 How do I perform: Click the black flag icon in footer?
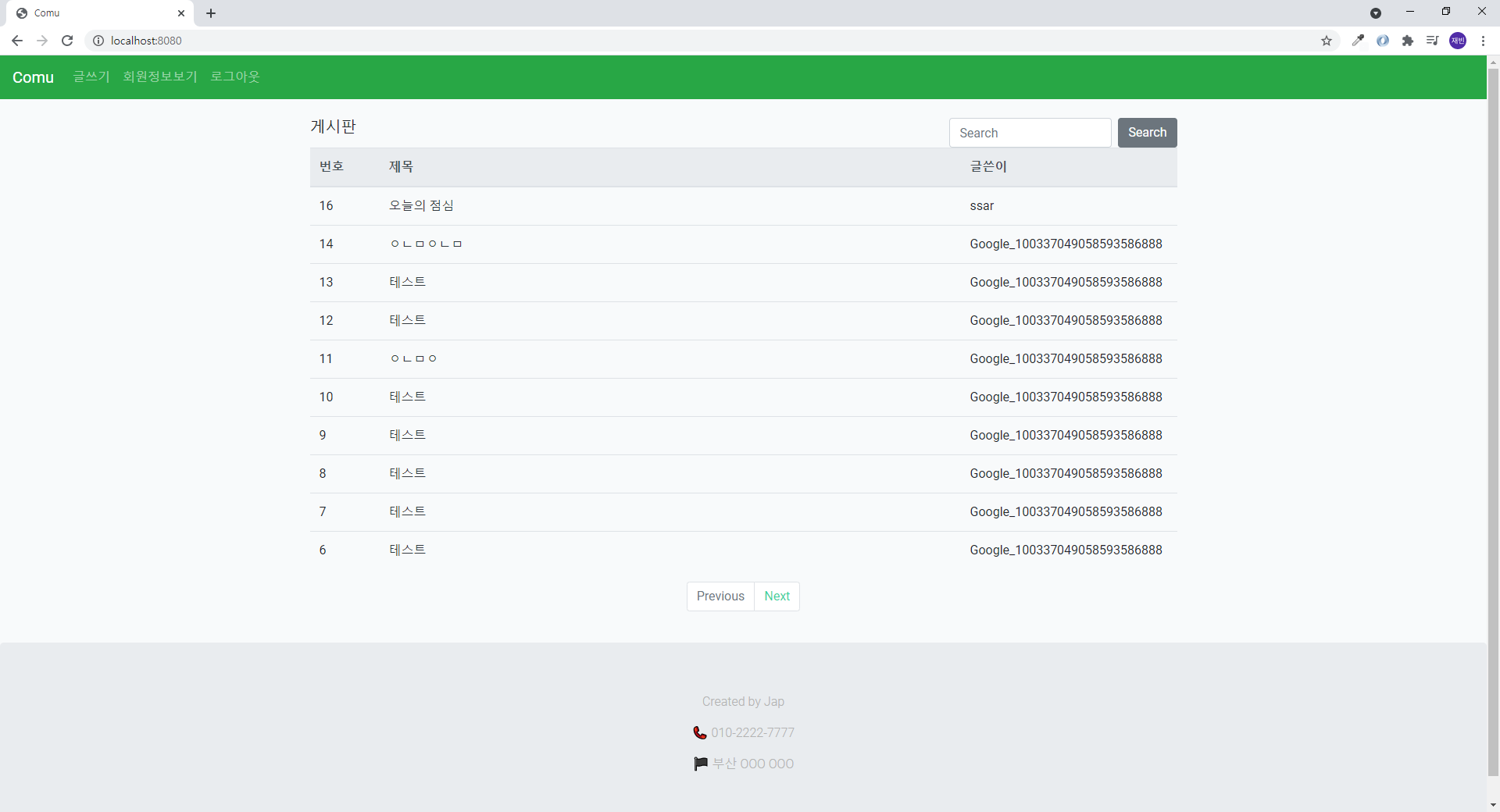(701, 764)
